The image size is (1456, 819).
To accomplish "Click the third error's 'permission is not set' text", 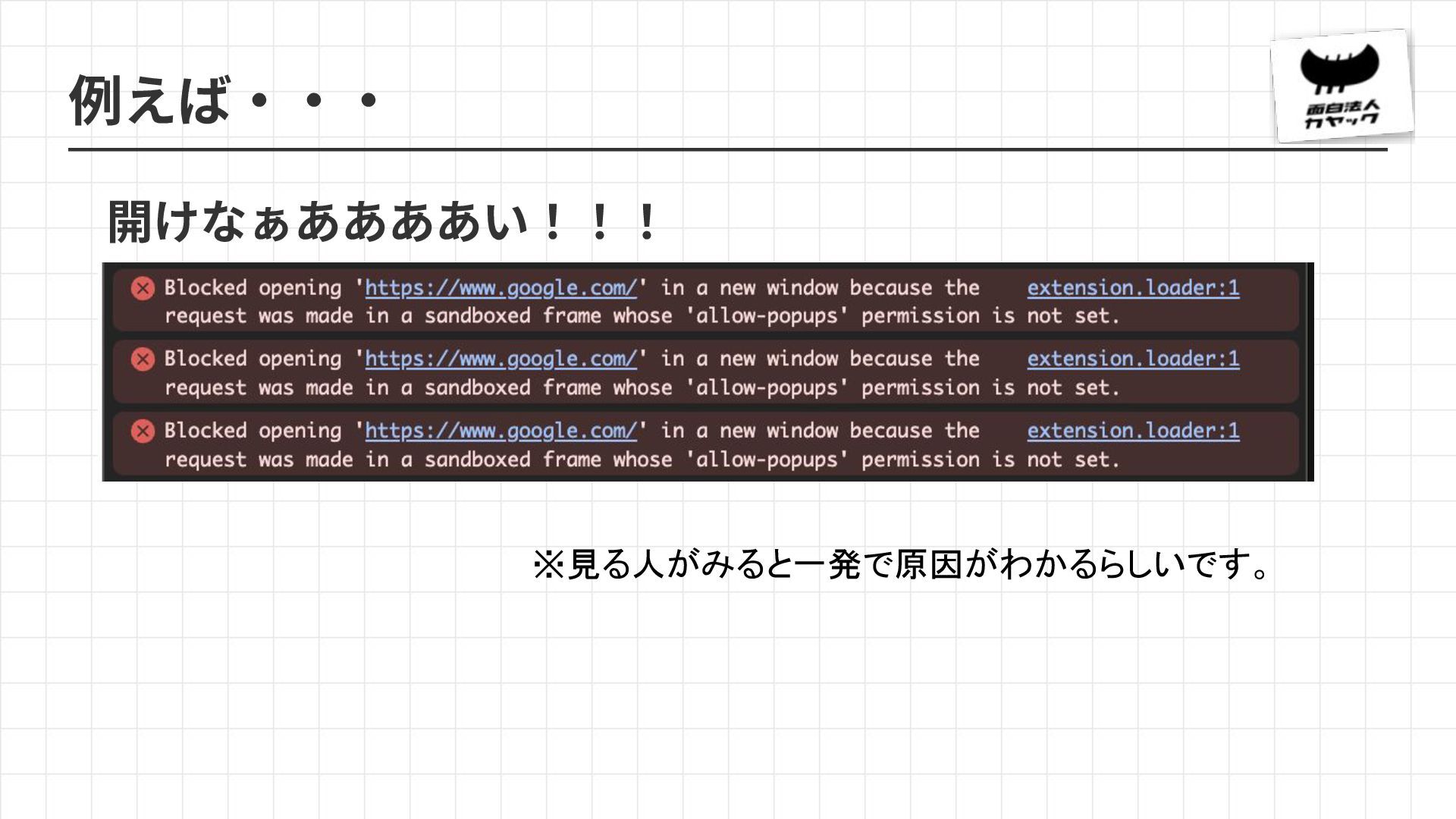I will pos(990,460).
